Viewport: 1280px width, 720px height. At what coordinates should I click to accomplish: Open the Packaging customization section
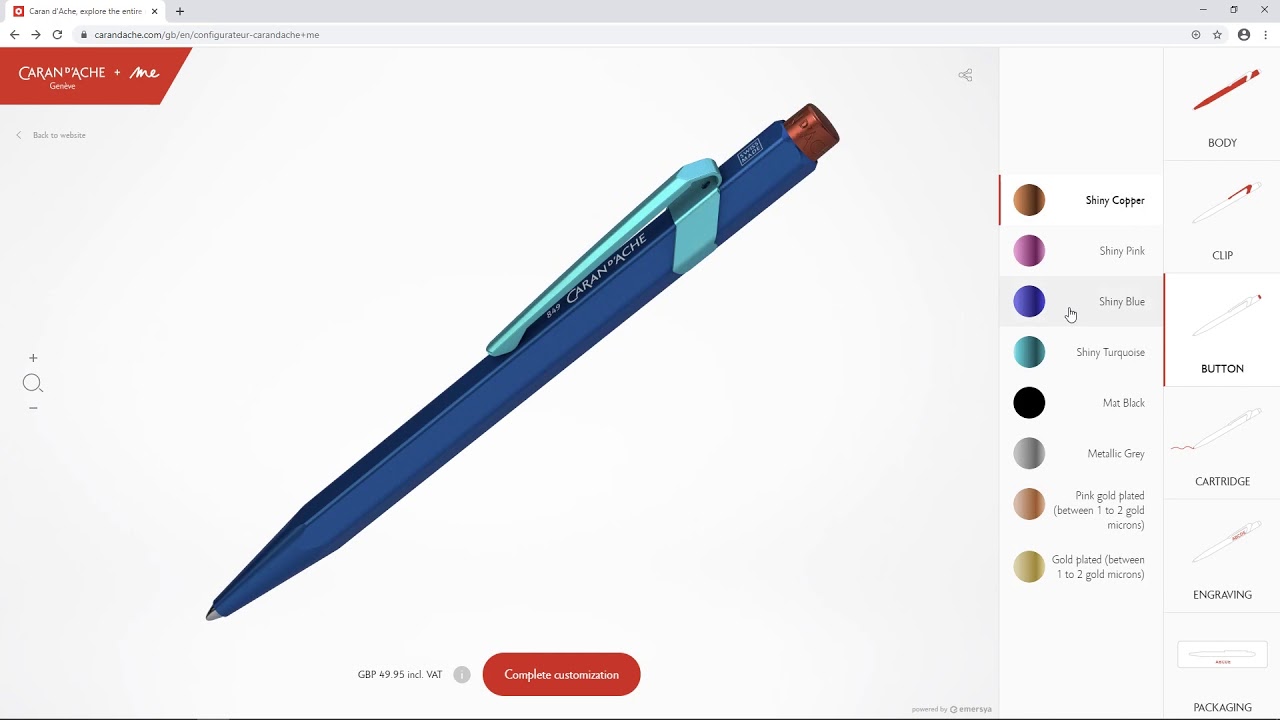click(1222, 667)
